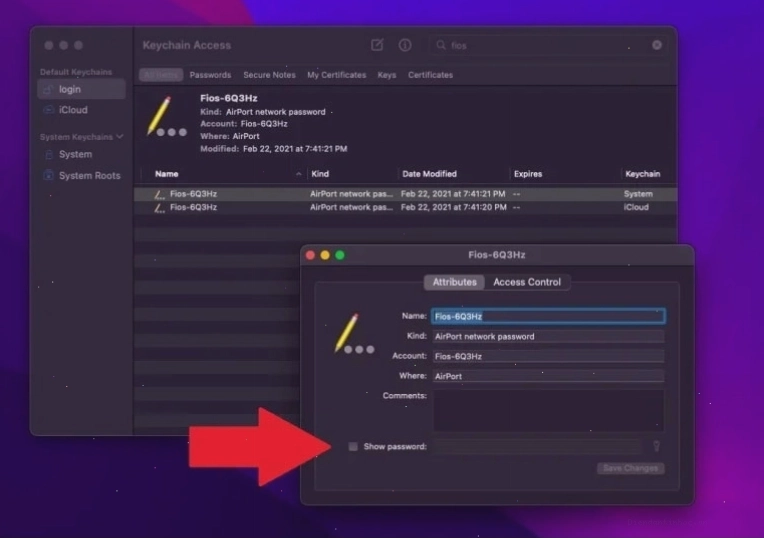Viewport: 764px width, 539px height.
Task: Sort by the Expires column header
Action: (x=528, y=174)
